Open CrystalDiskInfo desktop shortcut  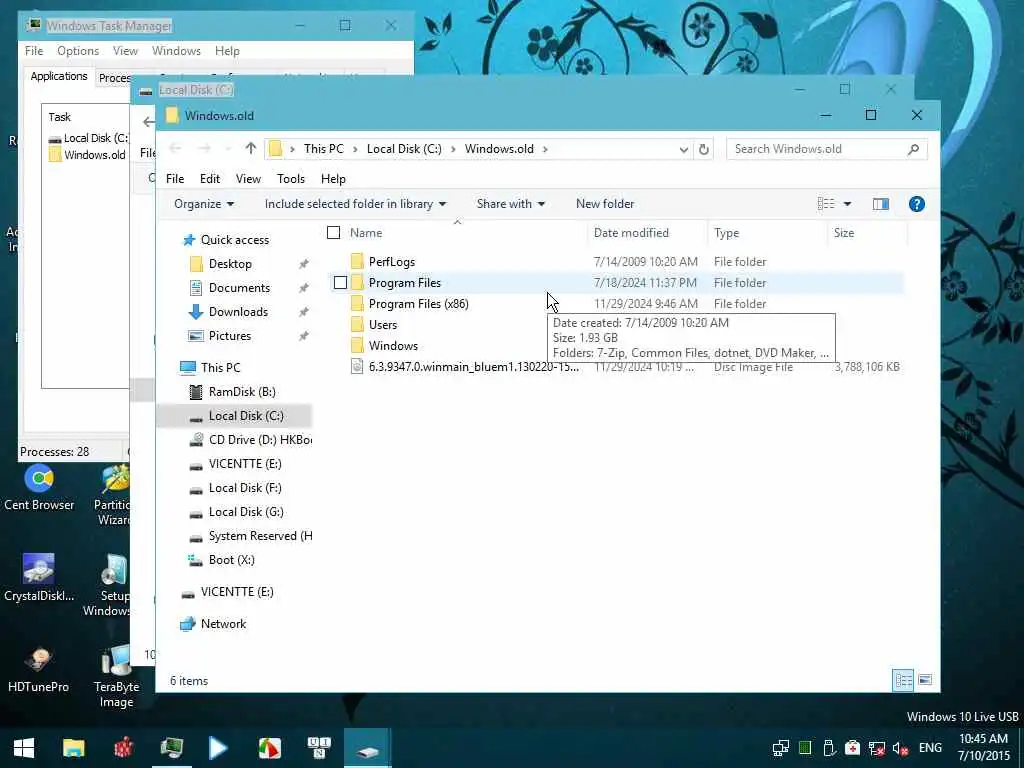click(x=39, y=579)
